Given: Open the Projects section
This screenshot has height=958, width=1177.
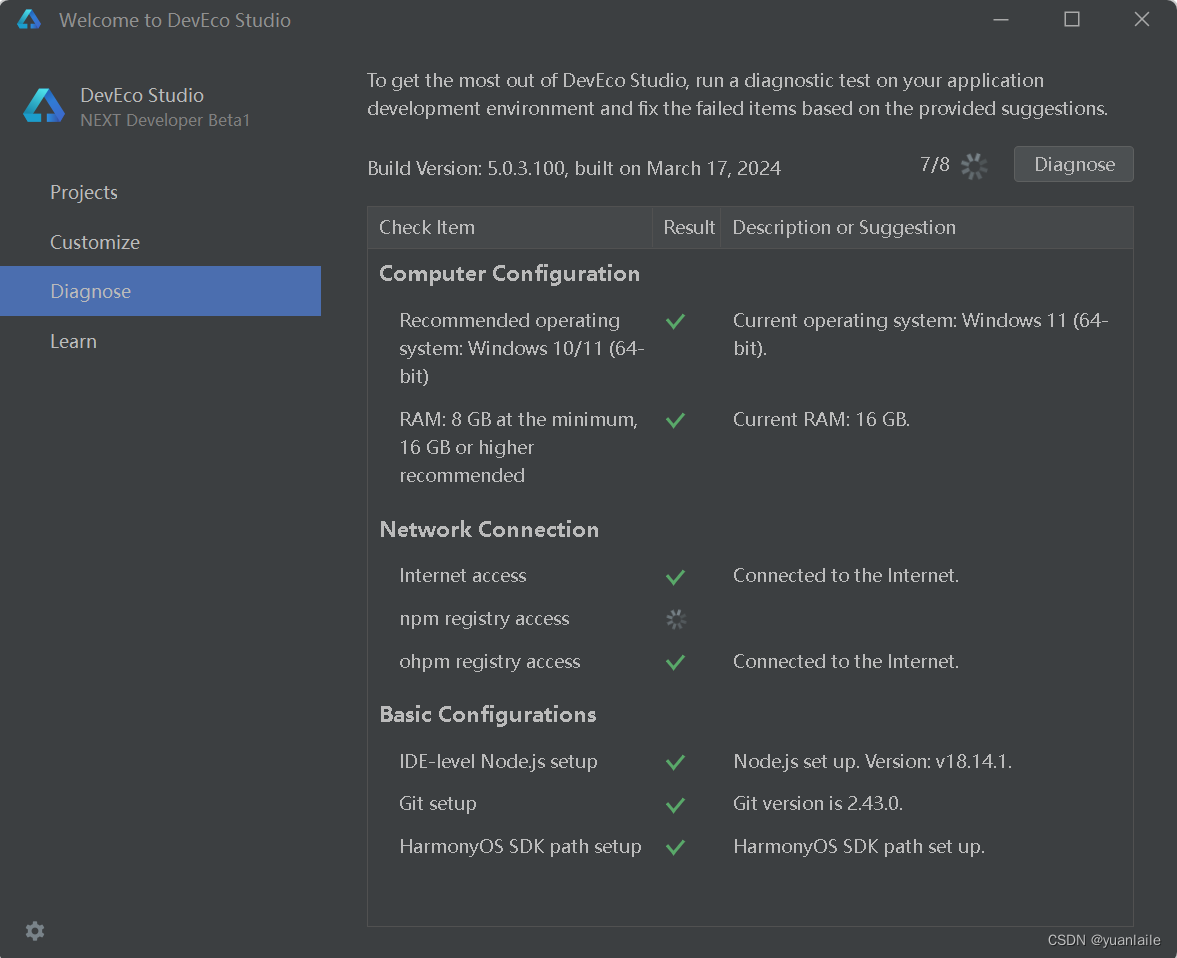Looking at the screenshot, I should (84, 192).
